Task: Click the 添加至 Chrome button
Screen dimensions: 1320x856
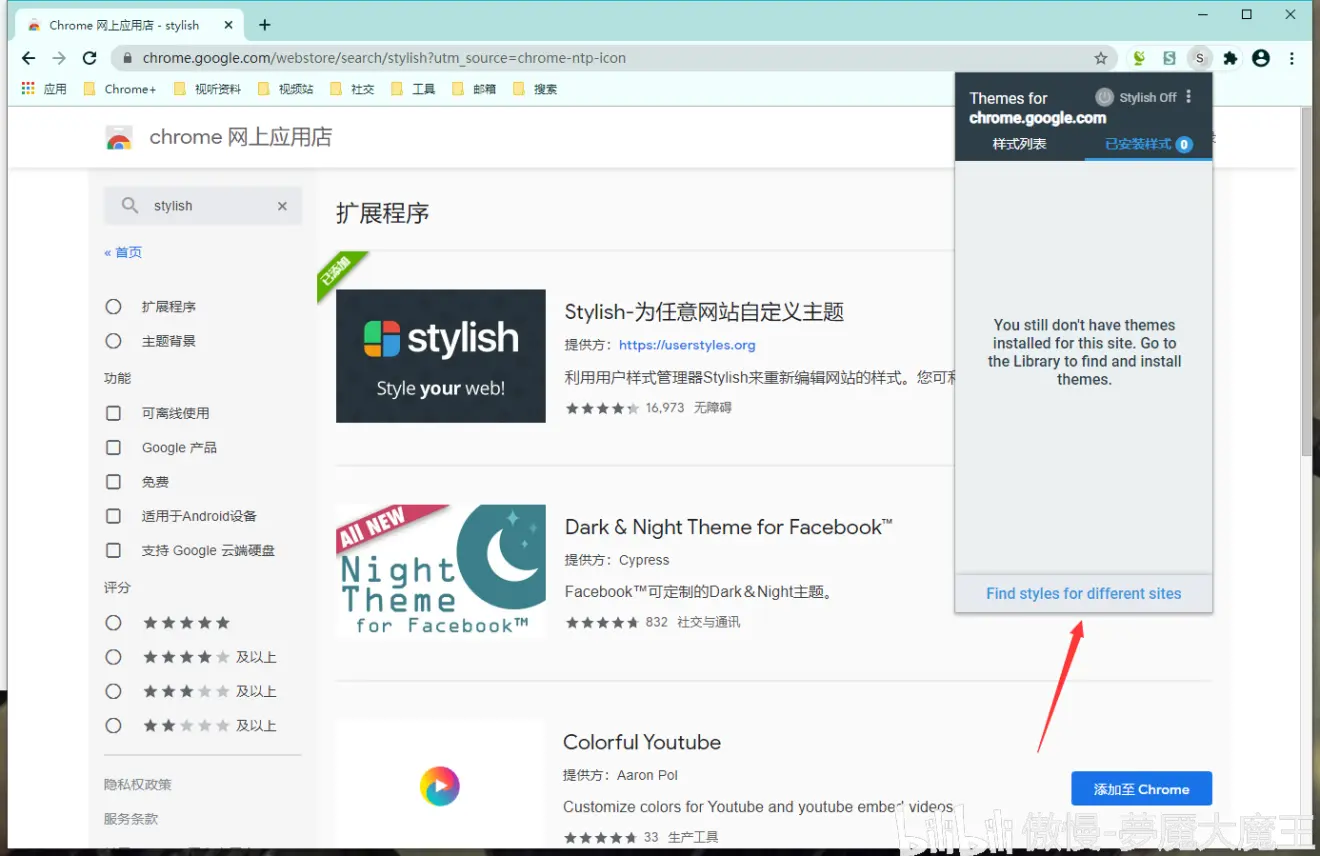Action: [1141, 789]
